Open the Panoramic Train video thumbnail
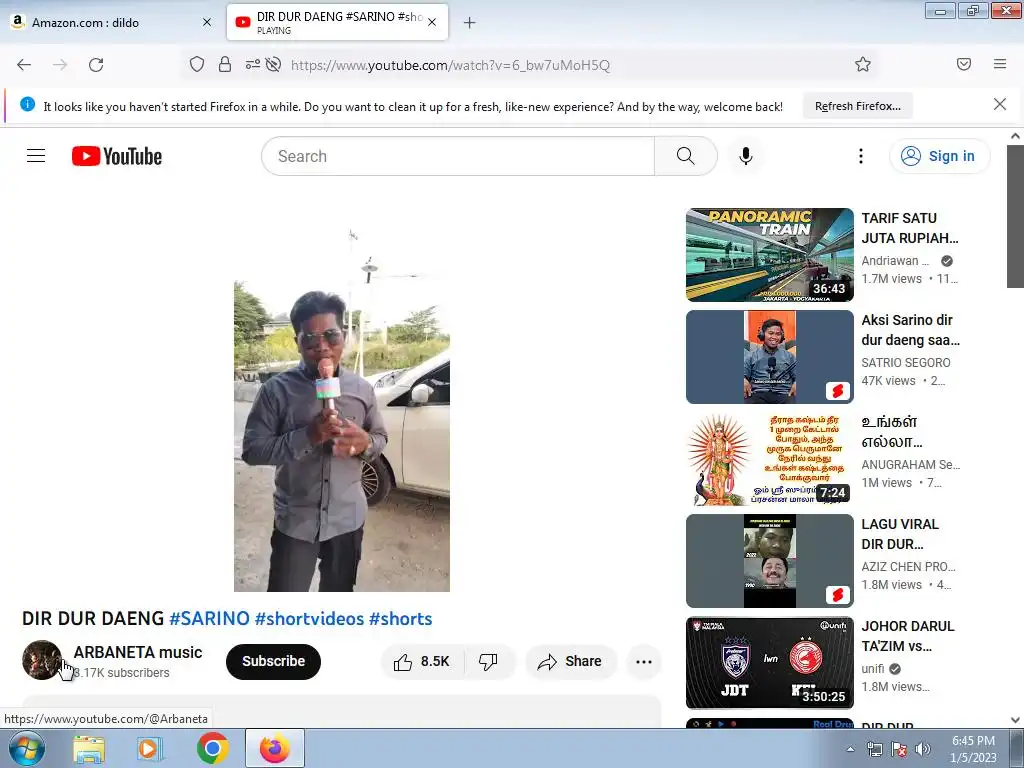Screen dimensions: 1024x768 click(769, 255)
